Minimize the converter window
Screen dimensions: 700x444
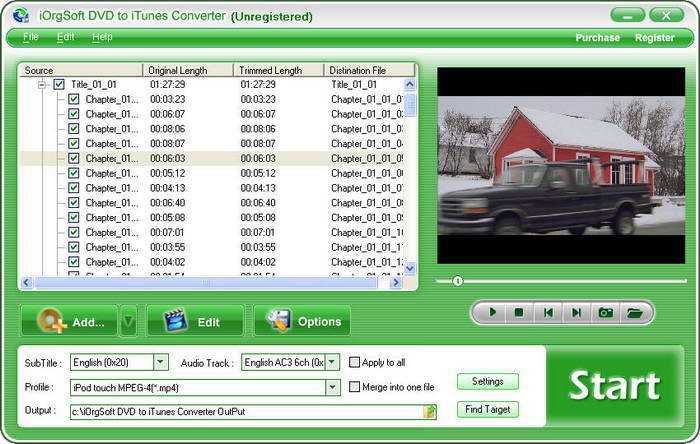tap(627, 15)
